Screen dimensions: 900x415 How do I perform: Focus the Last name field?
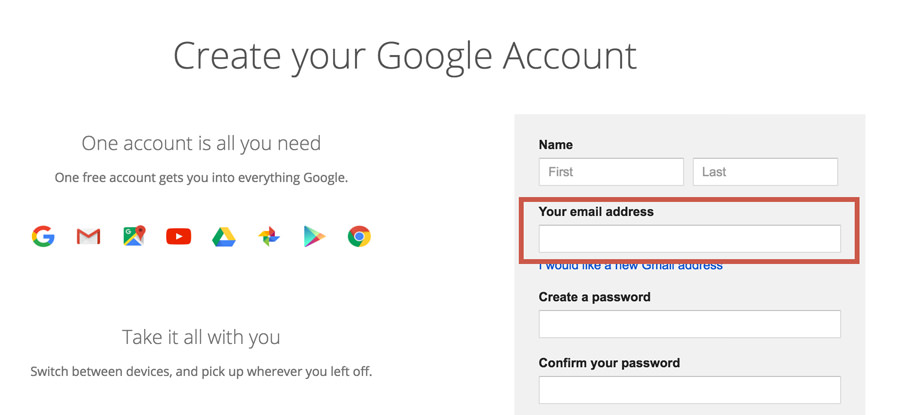point(765,172)
